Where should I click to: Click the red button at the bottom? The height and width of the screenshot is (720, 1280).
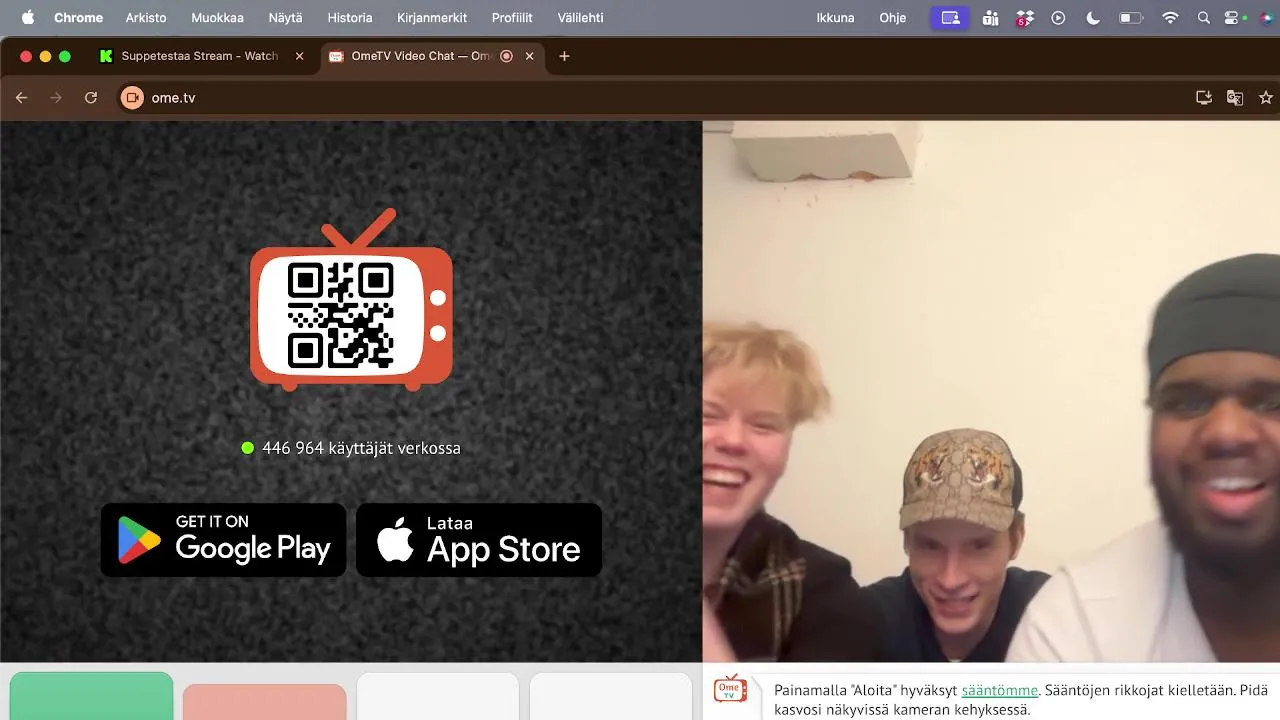coord(264,702)
